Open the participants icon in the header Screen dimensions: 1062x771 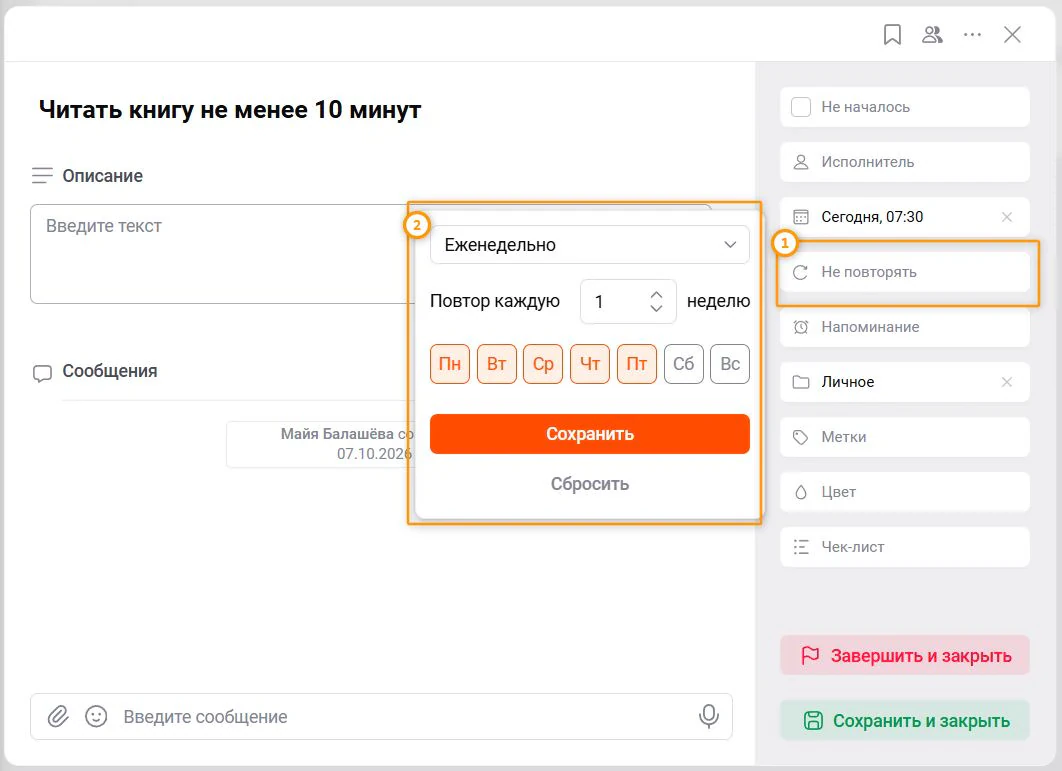pos(932,35)
